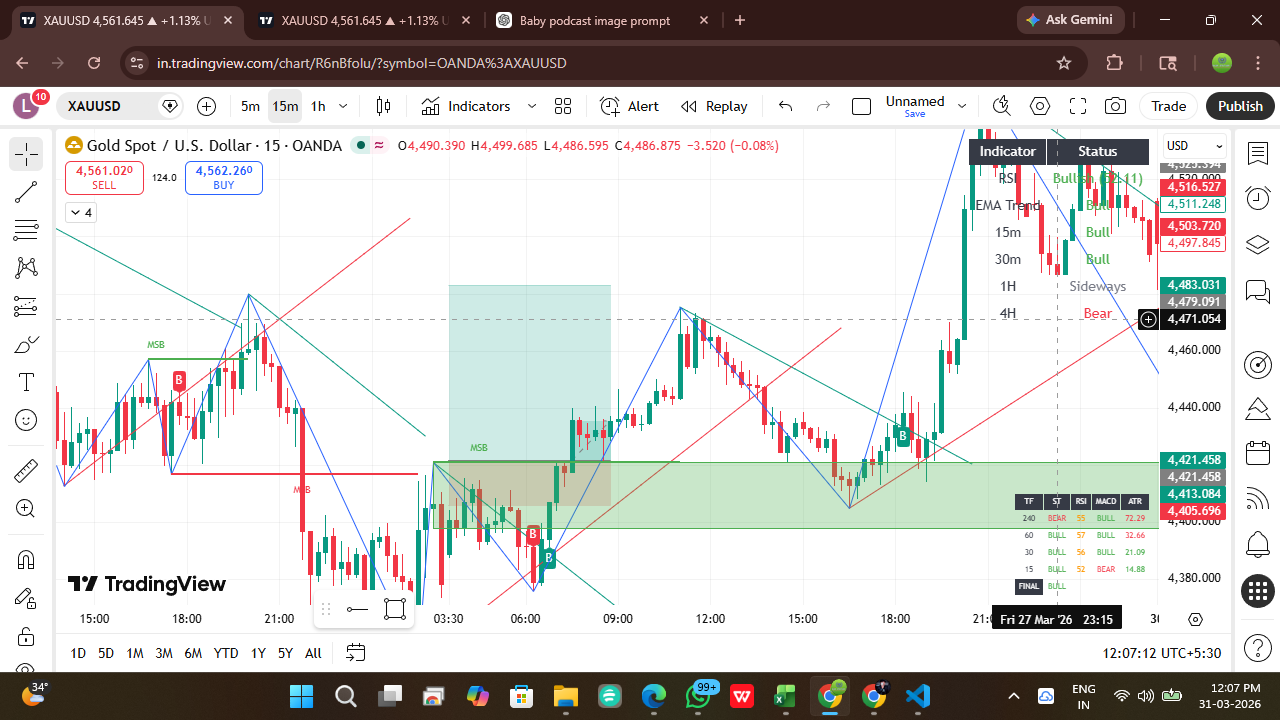
Task: Click the Publish button
Action: 1240,106
